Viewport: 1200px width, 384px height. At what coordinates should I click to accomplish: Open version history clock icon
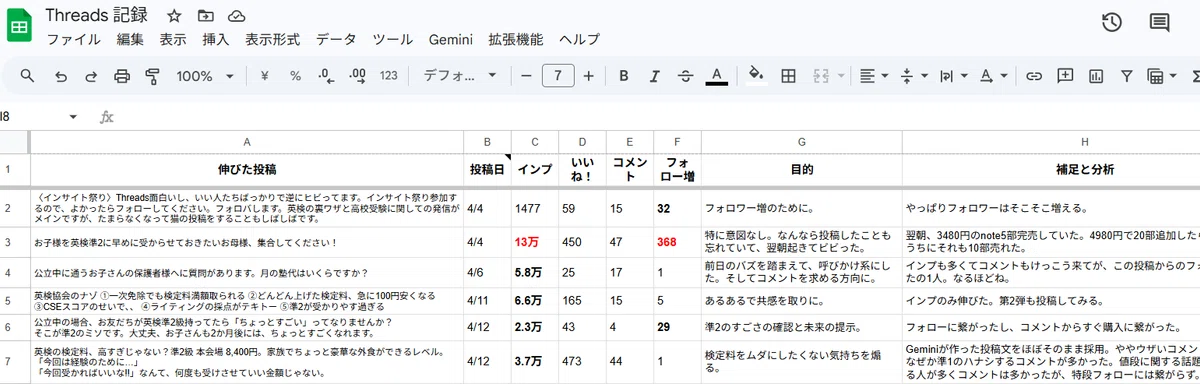[1111, 23]
